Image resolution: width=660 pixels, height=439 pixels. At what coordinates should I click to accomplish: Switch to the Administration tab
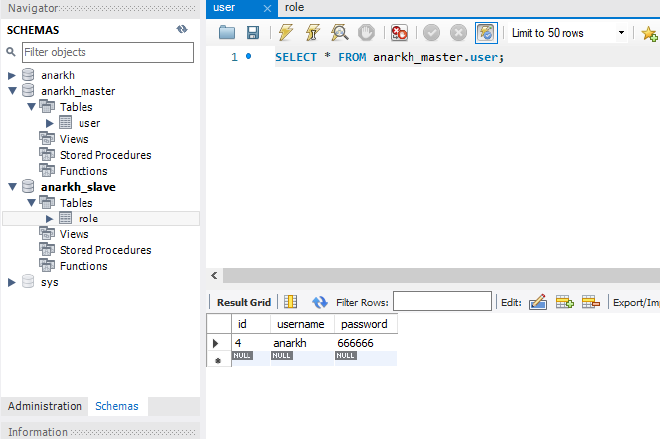[x=44, y=406]
